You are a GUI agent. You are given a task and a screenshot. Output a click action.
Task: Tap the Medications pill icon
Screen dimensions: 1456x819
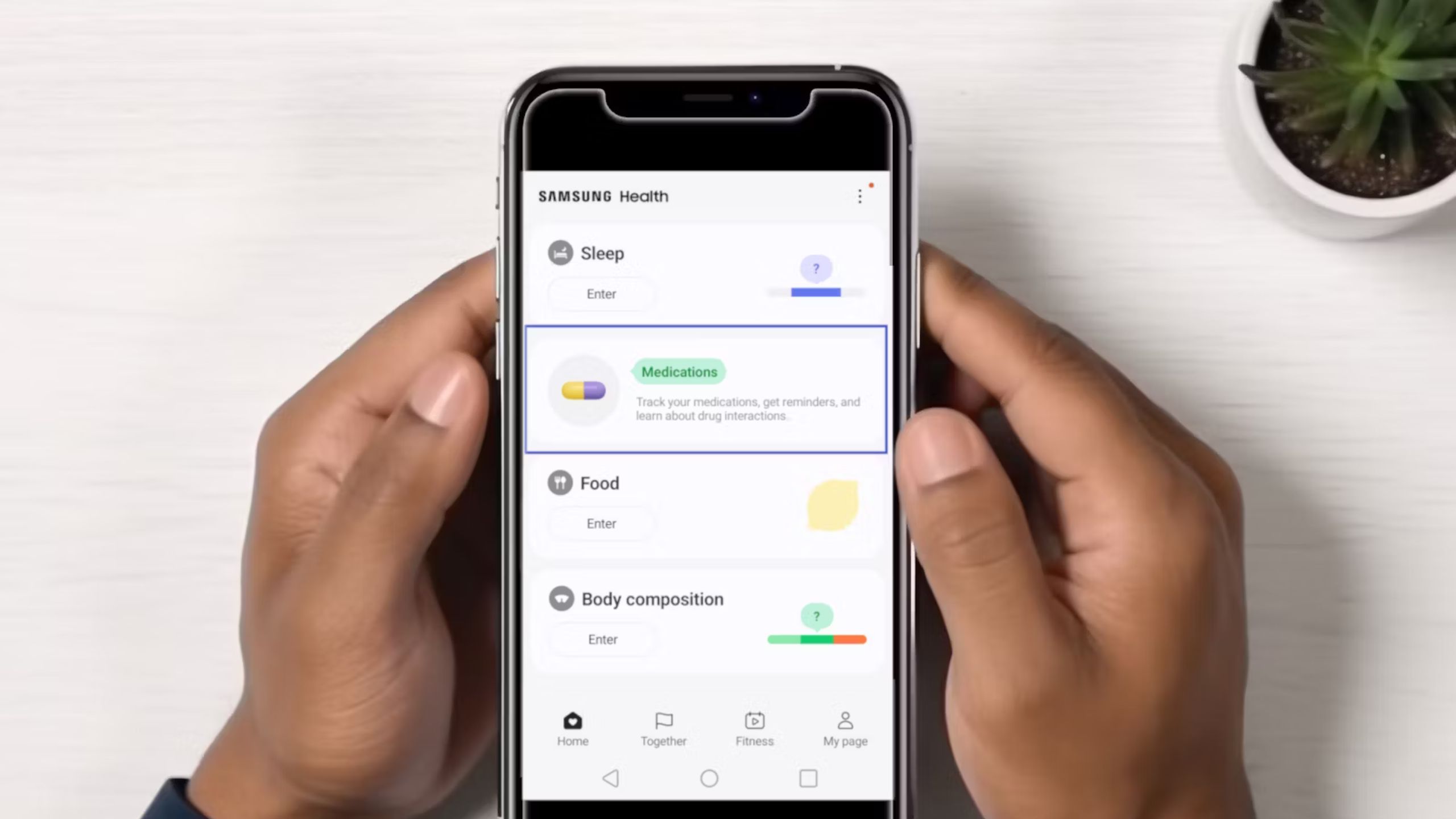pos(583,390)
